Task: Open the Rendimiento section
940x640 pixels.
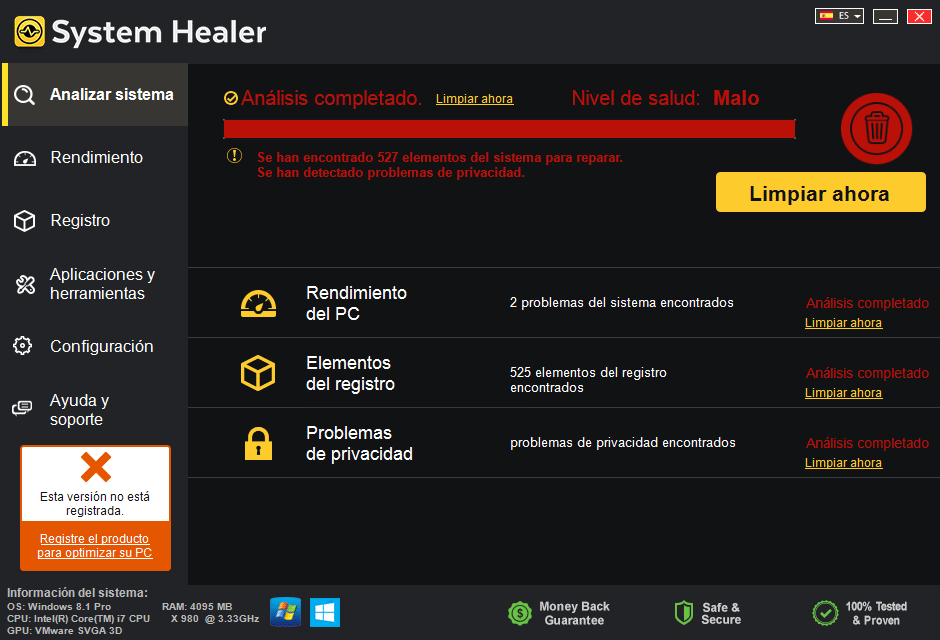Action: click(95, 158)
